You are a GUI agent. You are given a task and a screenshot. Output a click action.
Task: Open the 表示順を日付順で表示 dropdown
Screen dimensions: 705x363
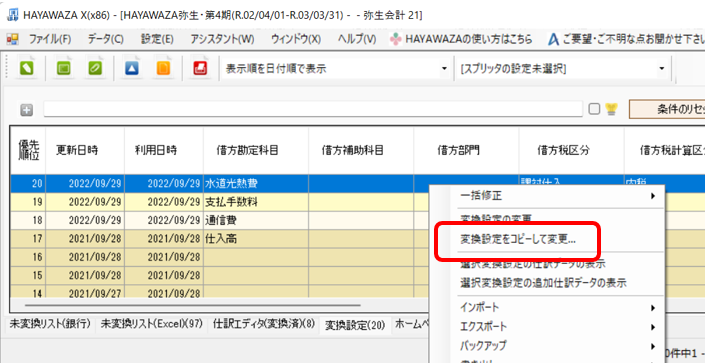pyautogui.click(x=444, y=69)
